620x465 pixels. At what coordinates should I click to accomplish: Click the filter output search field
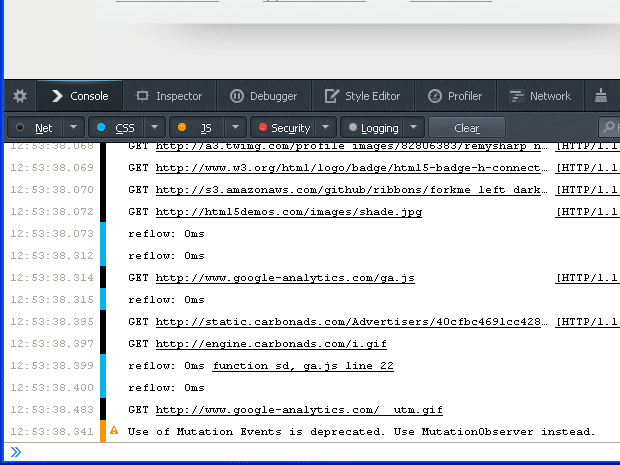tap(609, 127)
